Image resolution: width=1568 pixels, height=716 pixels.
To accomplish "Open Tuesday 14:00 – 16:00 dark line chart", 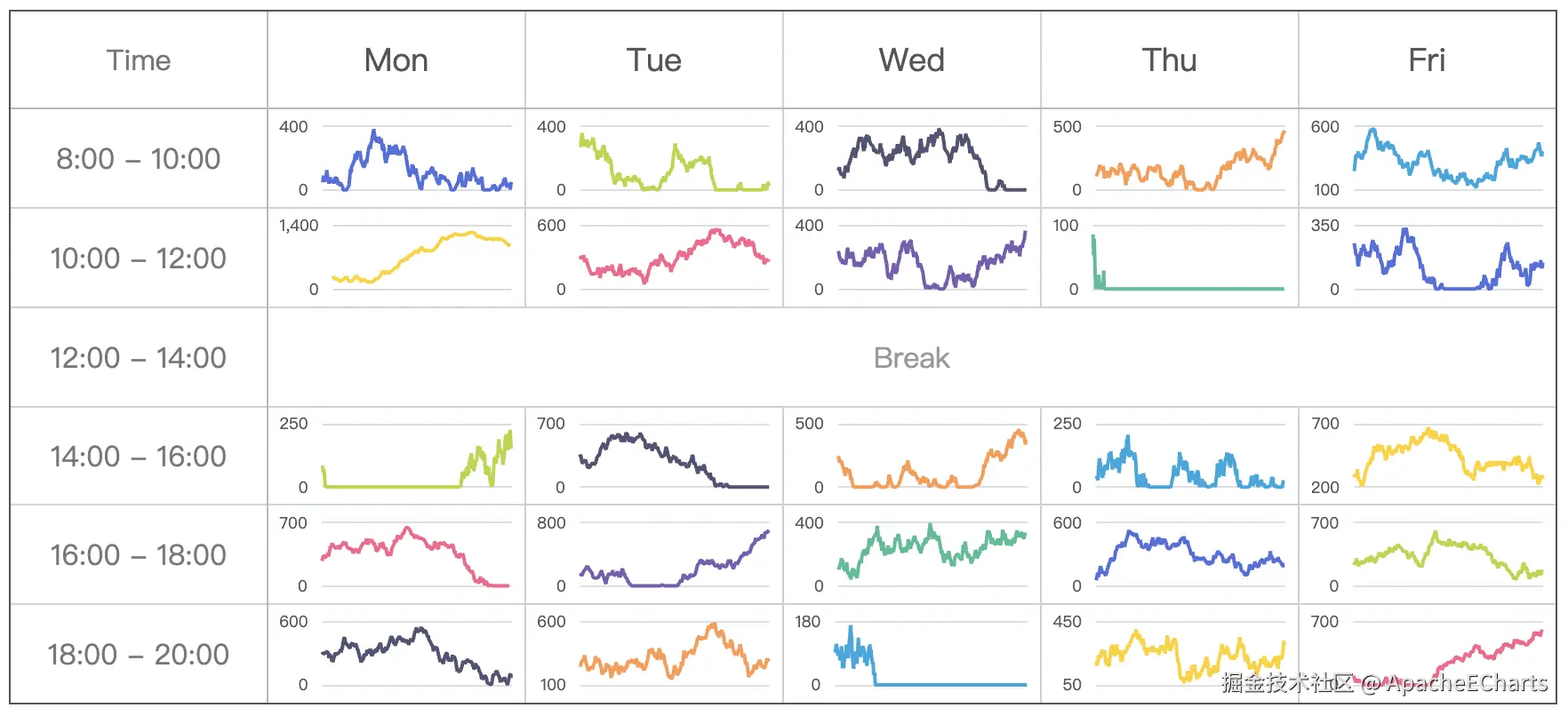I will tap(674, 457).
